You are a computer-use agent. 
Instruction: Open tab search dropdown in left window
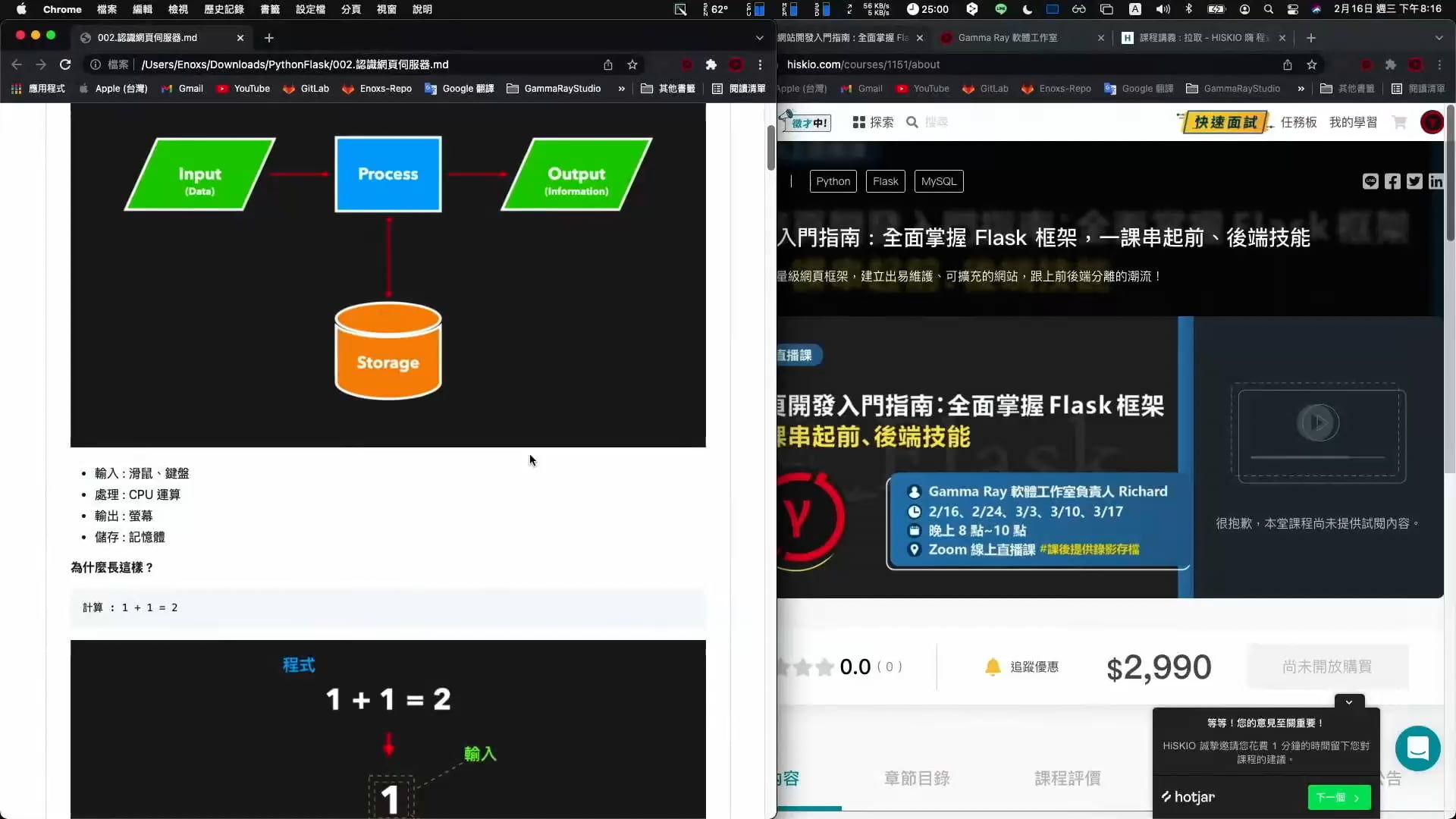tap(760, 37)
